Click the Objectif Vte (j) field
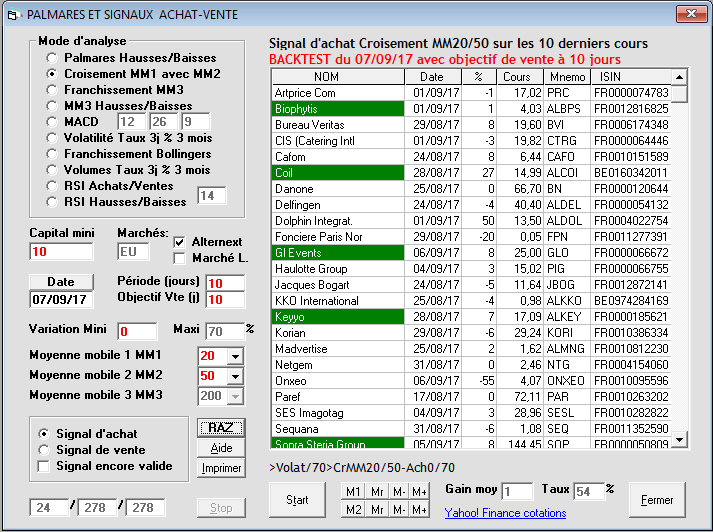This screenshot has height=532, width=713. pos(225,300)
